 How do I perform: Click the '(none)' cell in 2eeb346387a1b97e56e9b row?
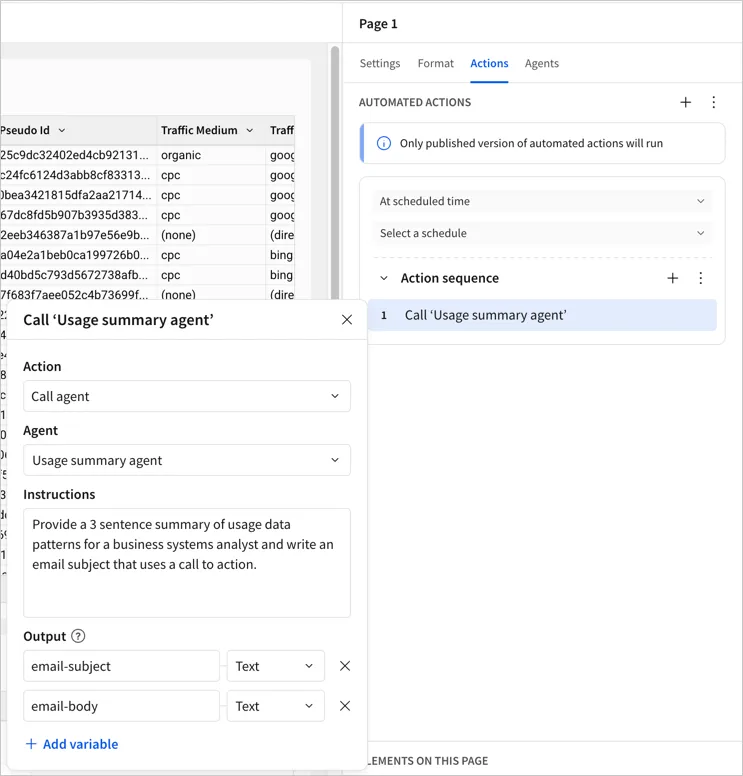(211, 235)
